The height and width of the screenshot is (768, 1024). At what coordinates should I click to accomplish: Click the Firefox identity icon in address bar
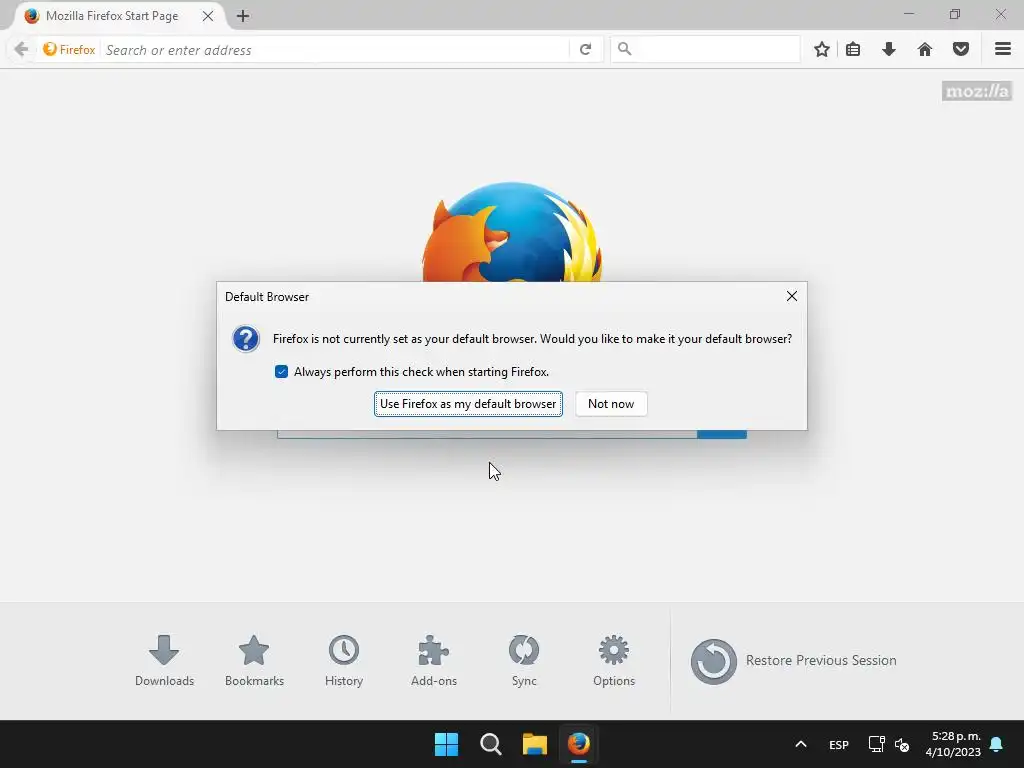[69, 50]
